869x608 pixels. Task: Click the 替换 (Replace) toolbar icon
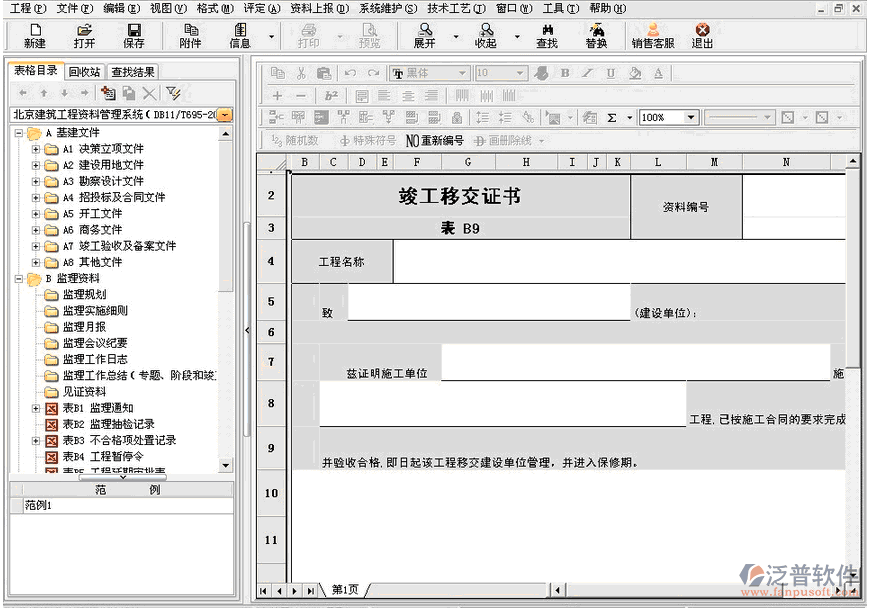point(596,36)
